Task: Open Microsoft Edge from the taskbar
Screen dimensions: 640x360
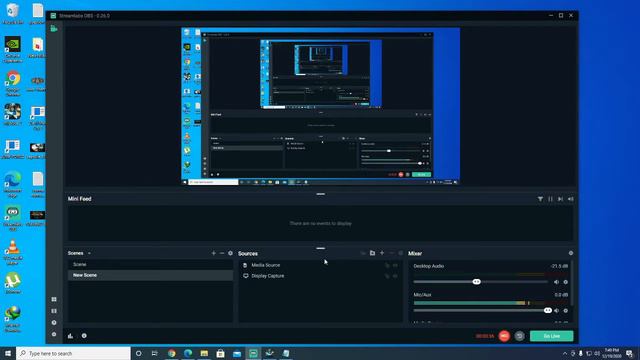Action: click(x=188, y=353)
